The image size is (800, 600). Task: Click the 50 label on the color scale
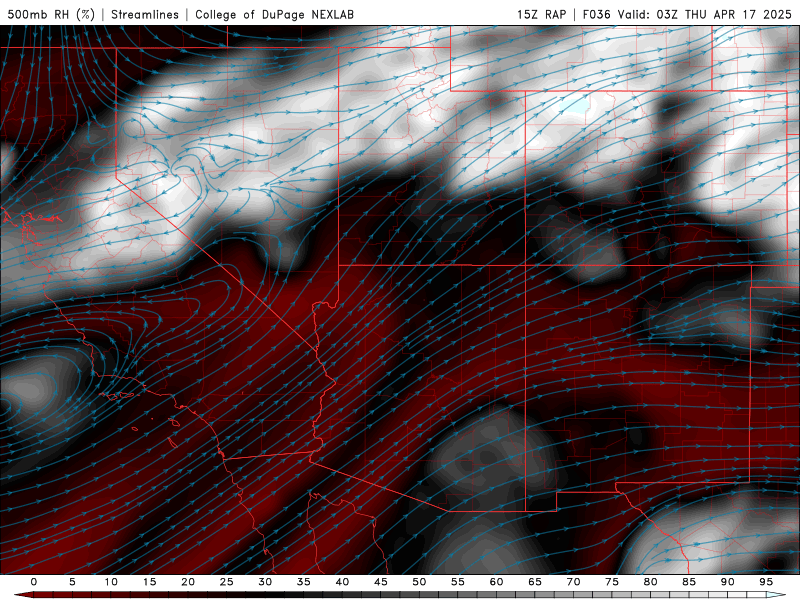coord(419,582)
